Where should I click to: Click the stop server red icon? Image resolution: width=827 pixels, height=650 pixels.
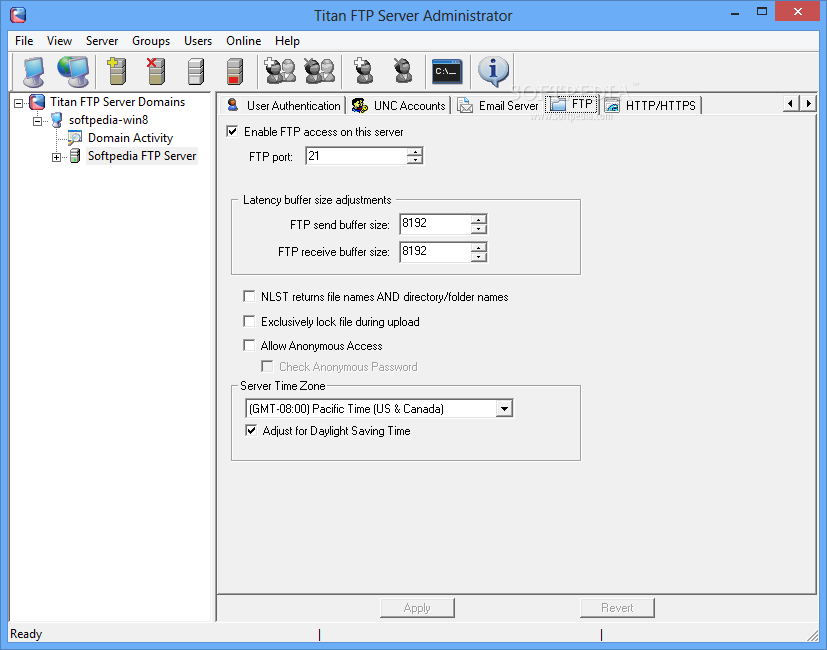pyautogui.click(x=234, y=72)
